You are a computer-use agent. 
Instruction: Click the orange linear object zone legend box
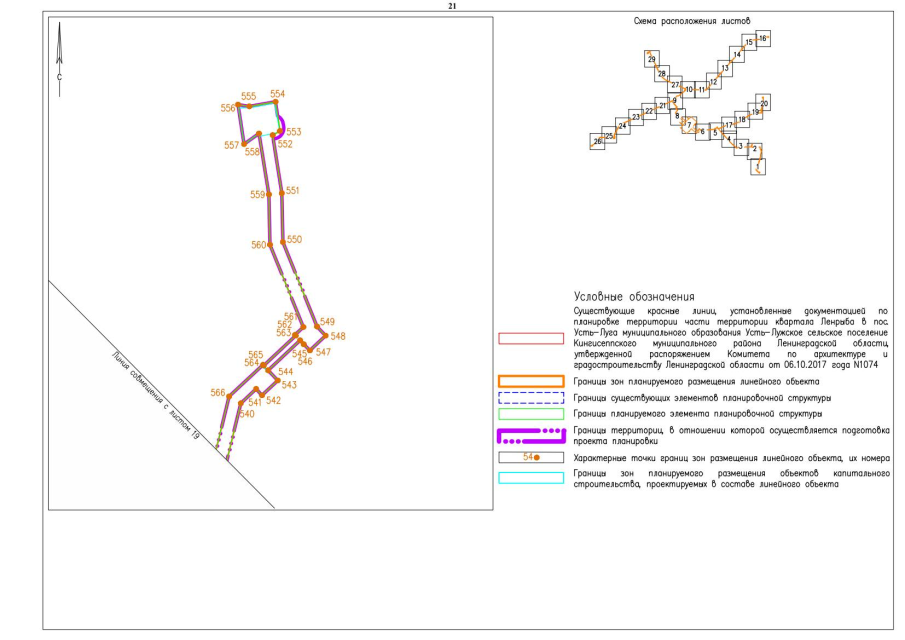point(534,381)
